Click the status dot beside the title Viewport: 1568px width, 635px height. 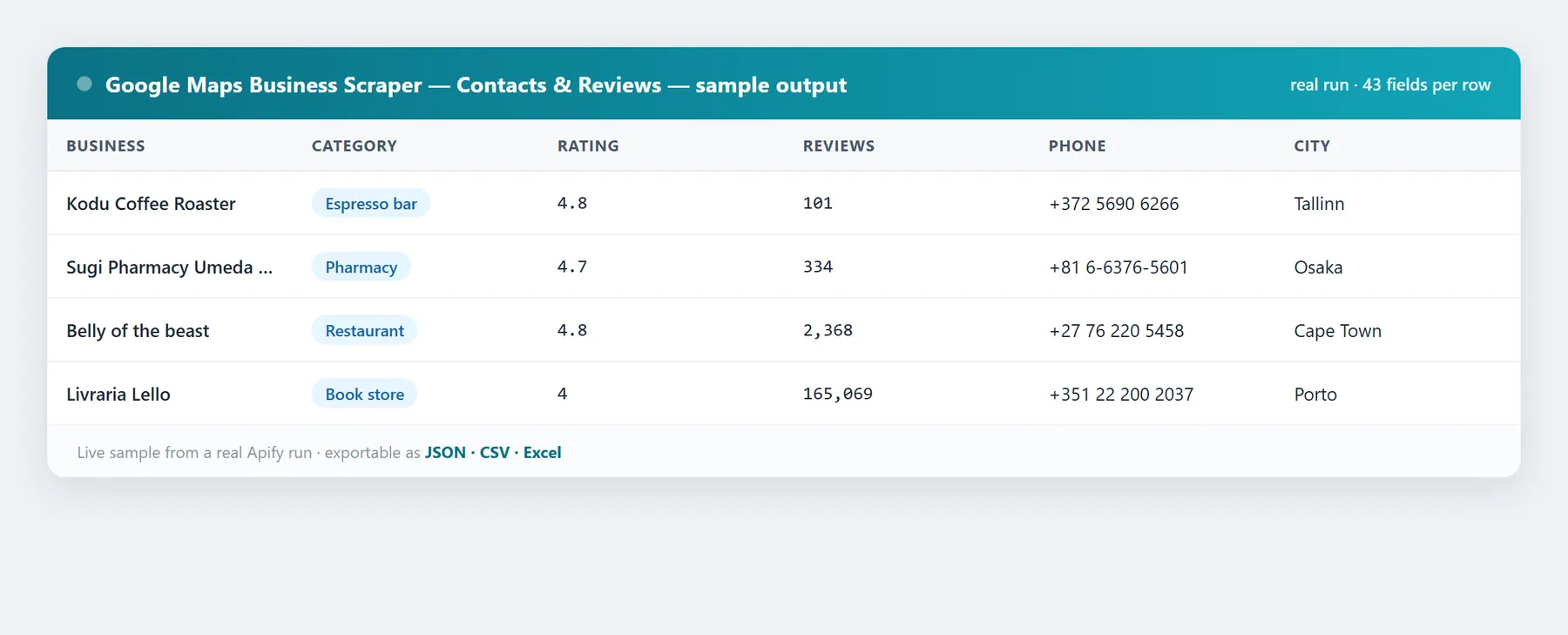tap(84, 84)
